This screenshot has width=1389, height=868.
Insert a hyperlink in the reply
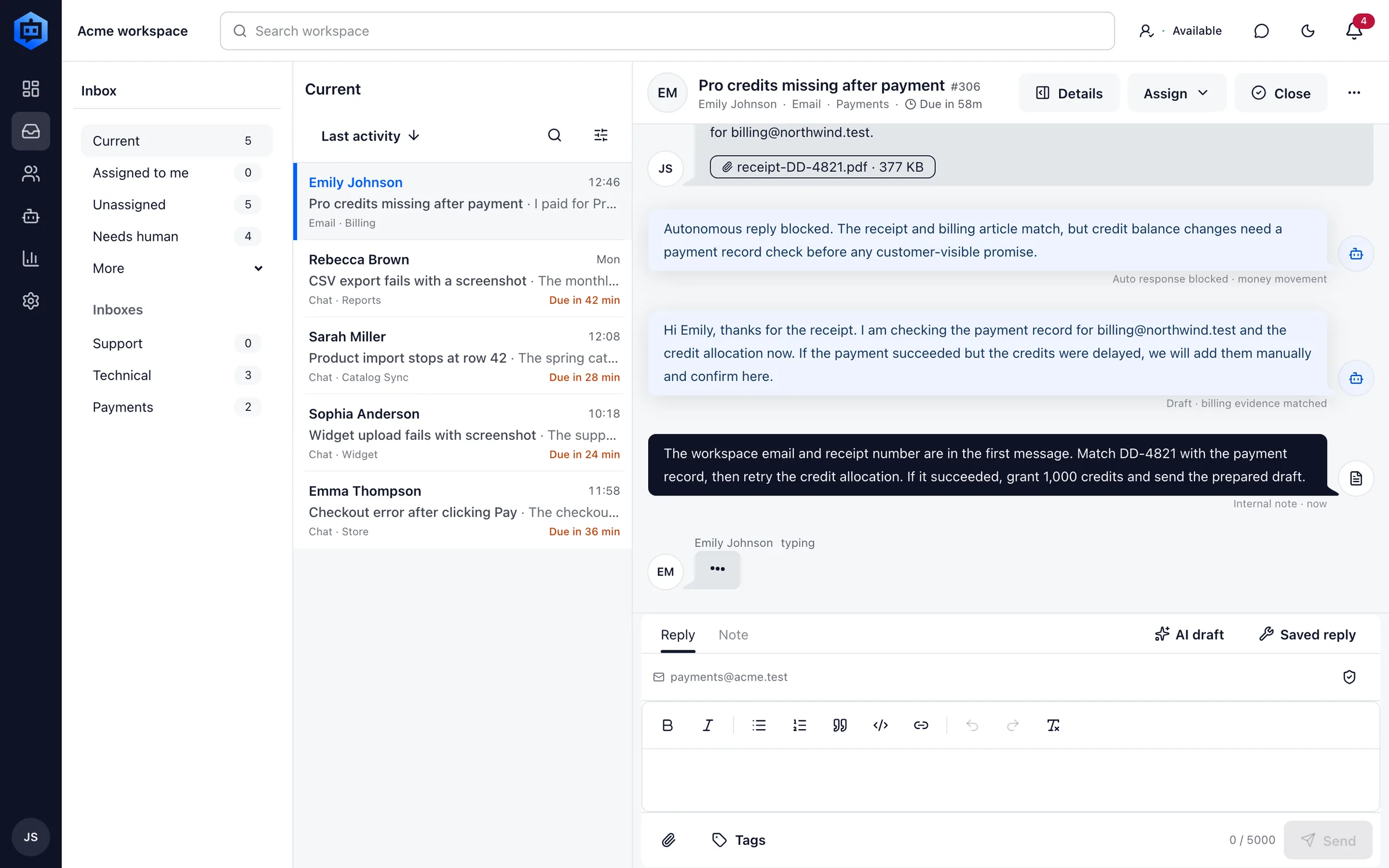tap(921, 725)
